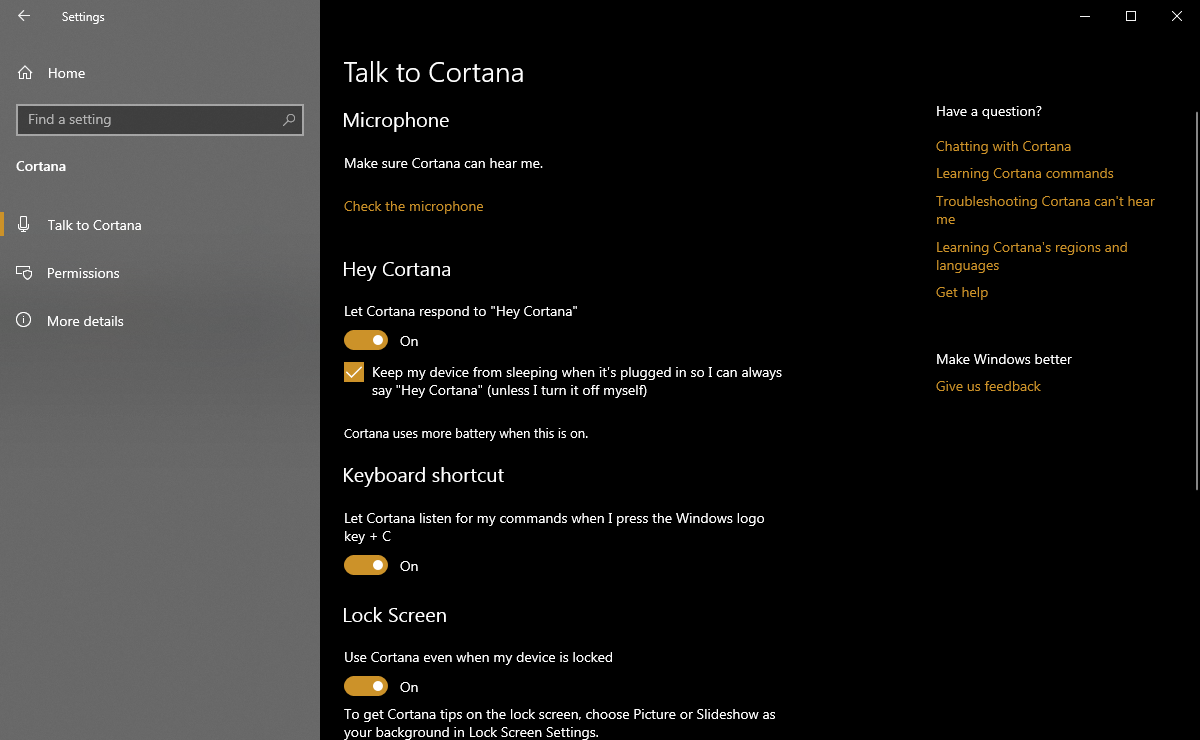Maximize the Settings window
Image resolution: width=1200 pixels, height=740 pixels.
pos(1131,16)
